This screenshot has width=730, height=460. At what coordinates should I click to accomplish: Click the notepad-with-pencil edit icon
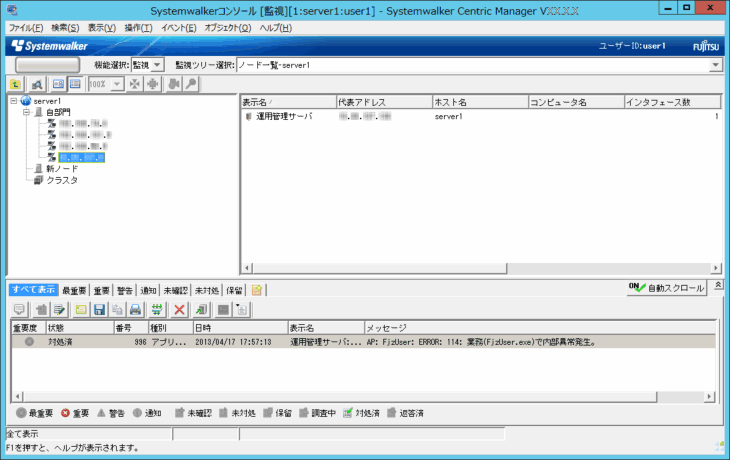[59, 310]
